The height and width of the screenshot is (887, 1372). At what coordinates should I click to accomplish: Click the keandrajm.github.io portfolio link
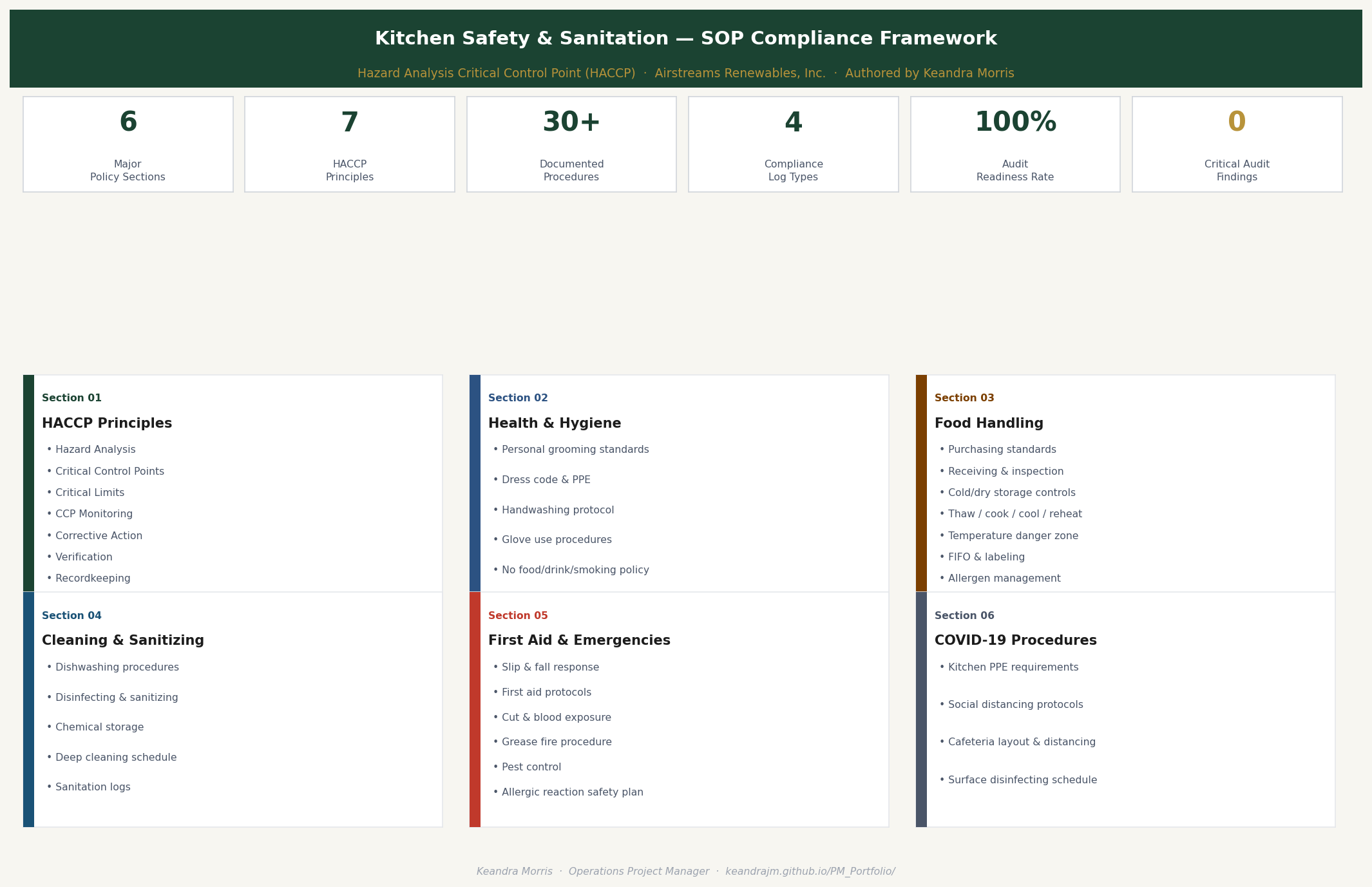(810, 871)
